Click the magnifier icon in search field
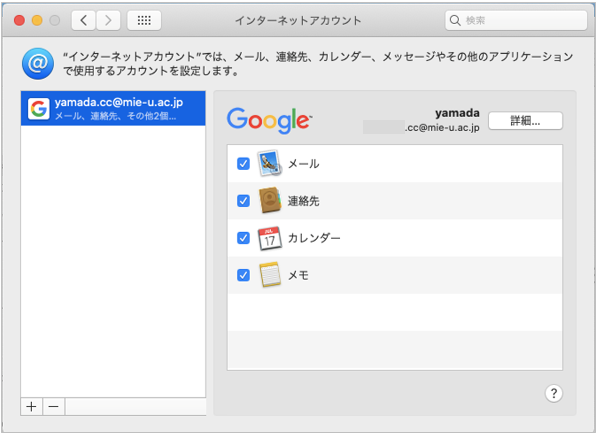597x434 pixels. coord(455,20)
